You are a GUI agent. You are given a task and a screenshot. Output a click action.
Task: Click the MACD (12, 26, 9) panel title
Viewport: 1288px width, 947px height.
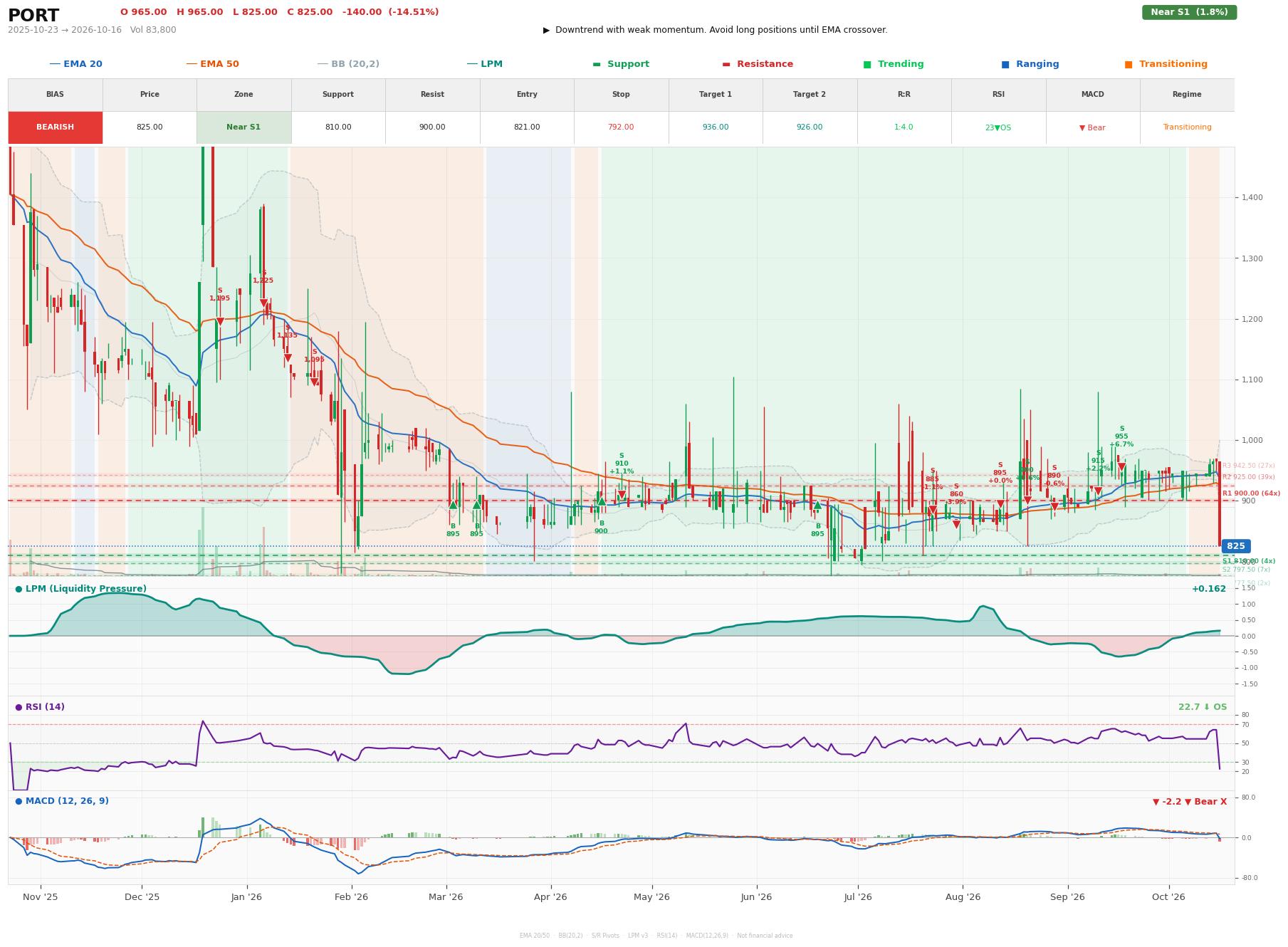(62, 801)
